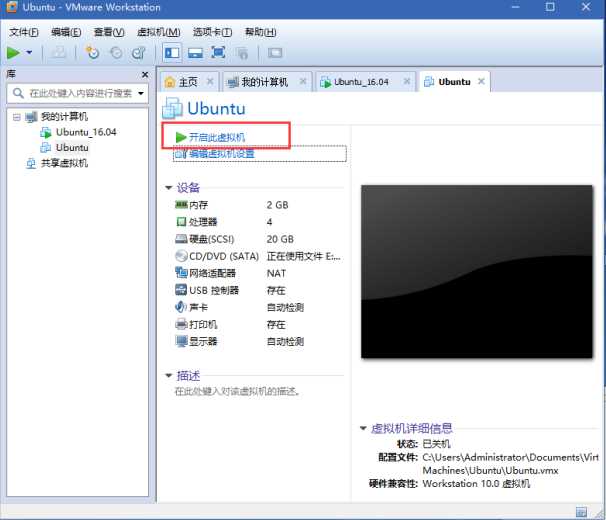
Task: Maximize the VMware Workstation window
Action: click(x=550, y=7)
